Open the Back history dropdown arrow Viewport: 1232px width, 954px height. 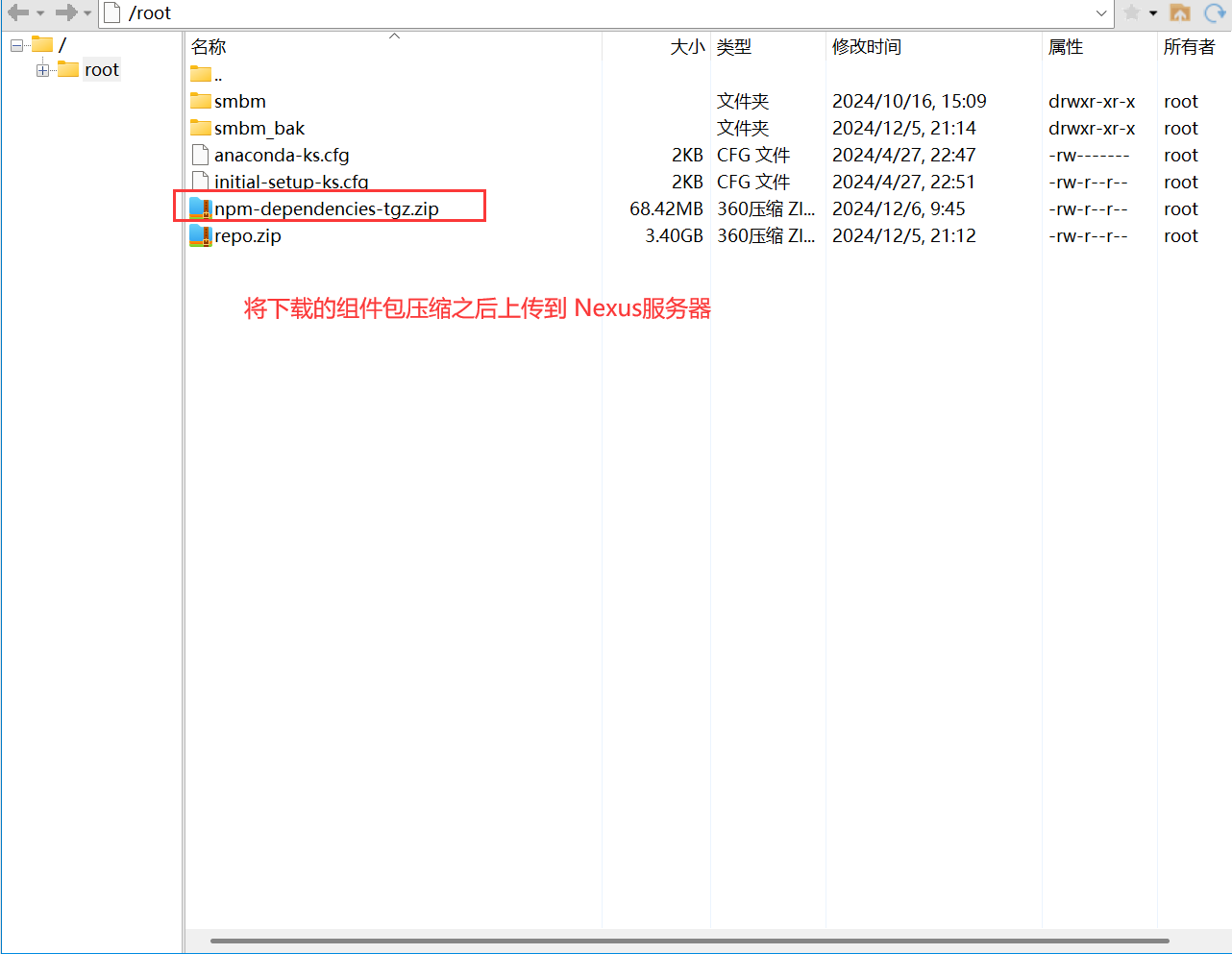[x=40, y=13]
